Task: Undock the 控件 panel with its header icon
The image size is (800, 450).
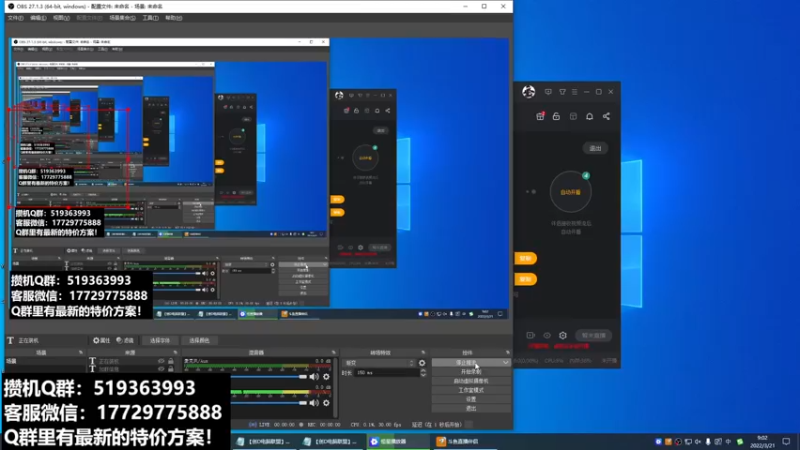Action: [507, 353]
